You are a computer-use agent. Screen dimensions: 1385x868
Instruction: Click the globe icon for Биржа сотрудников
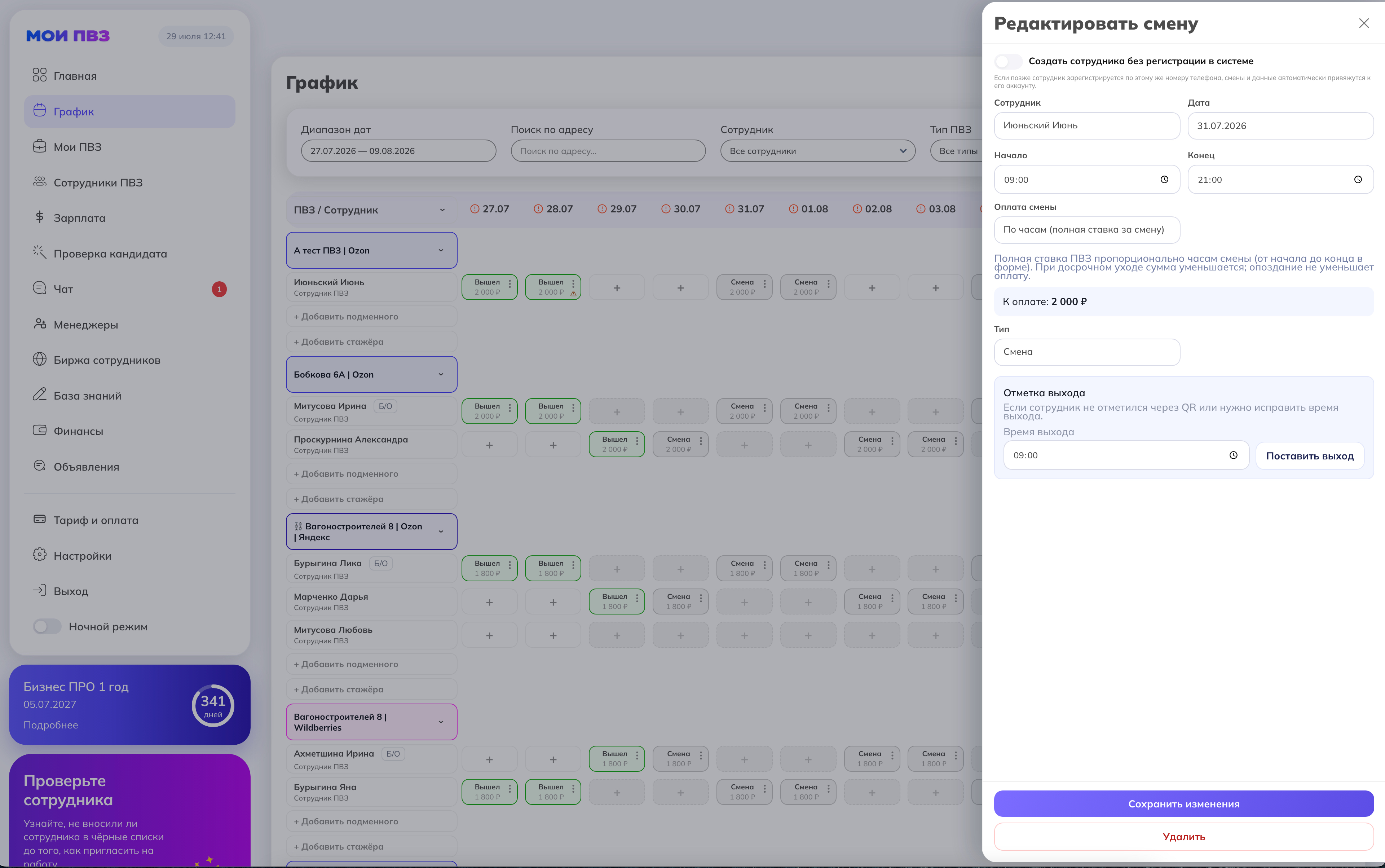tap(39, 360)
